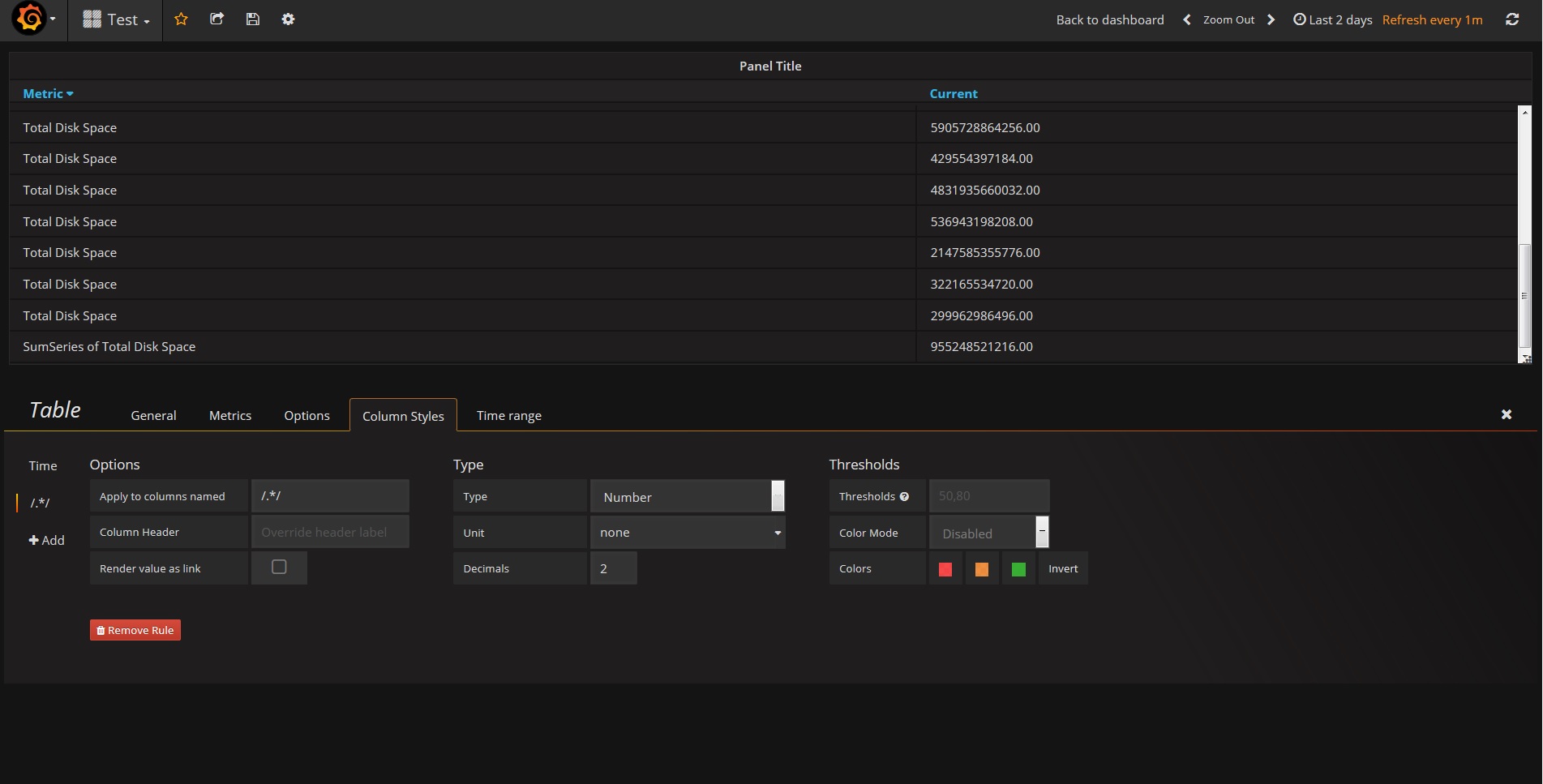Enable Invert threshold colors
This screenshot has height=784, width=1543.
tap(1063, 568)
